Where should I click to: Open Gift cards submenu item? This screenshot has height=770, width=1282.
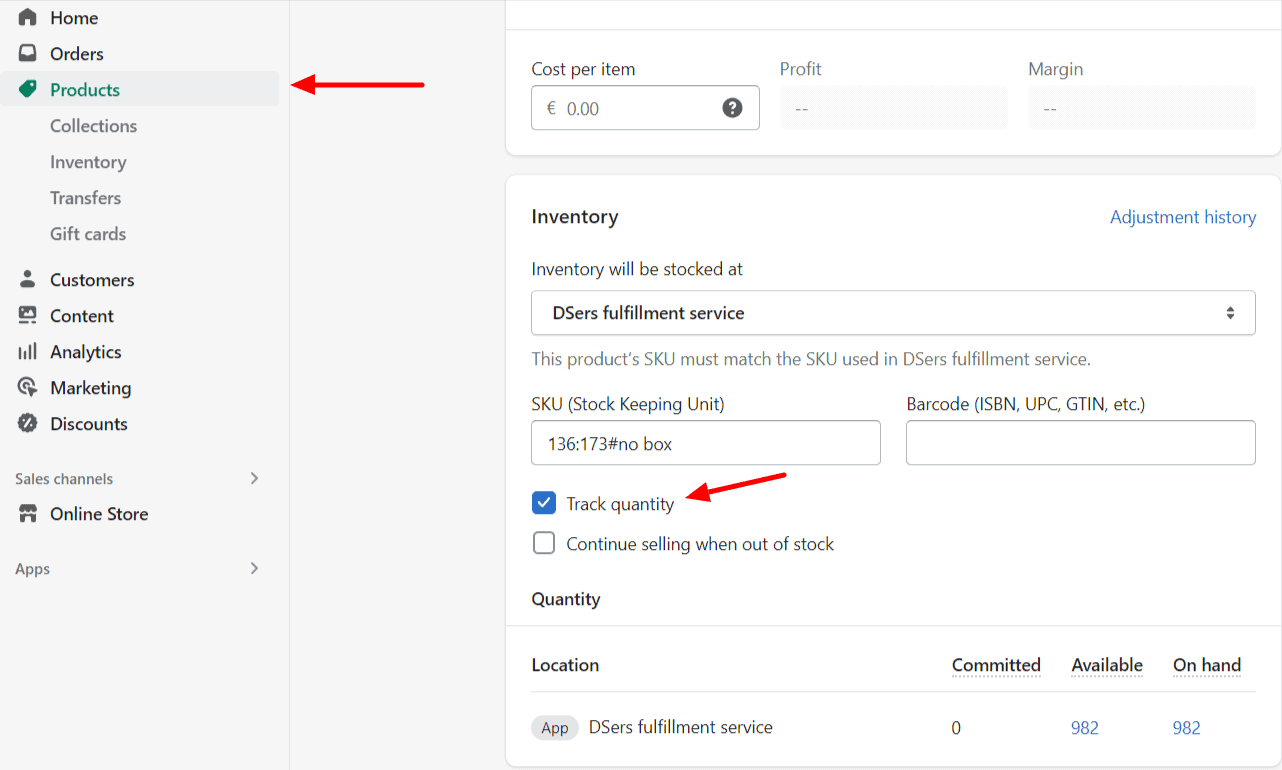(x=88, y=234)
